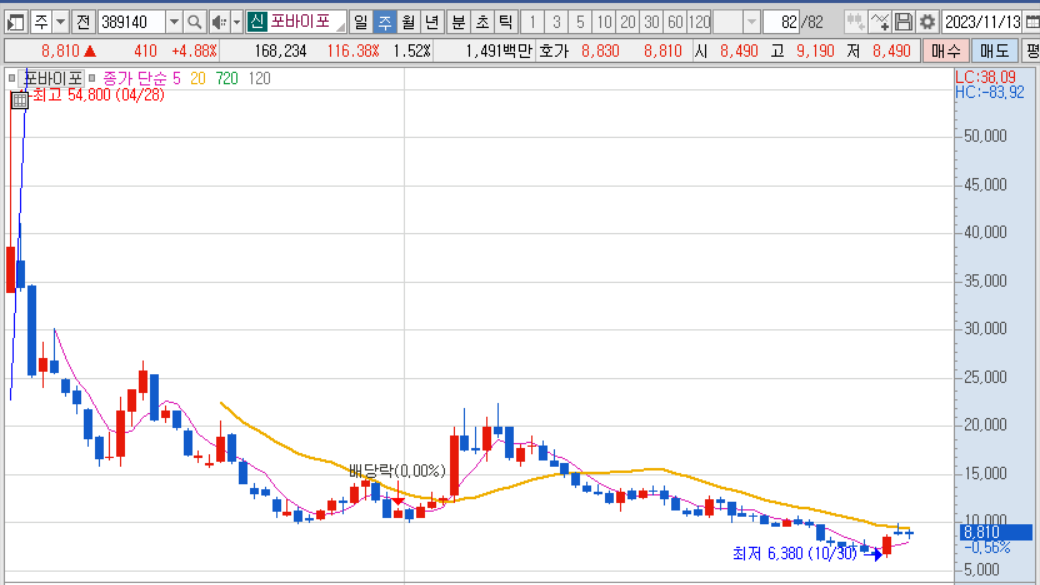1040x585 pixels.
Task: Click the 최고 54,800 (04/28) label
Action: pyautogui.click(x=98, y=95)
